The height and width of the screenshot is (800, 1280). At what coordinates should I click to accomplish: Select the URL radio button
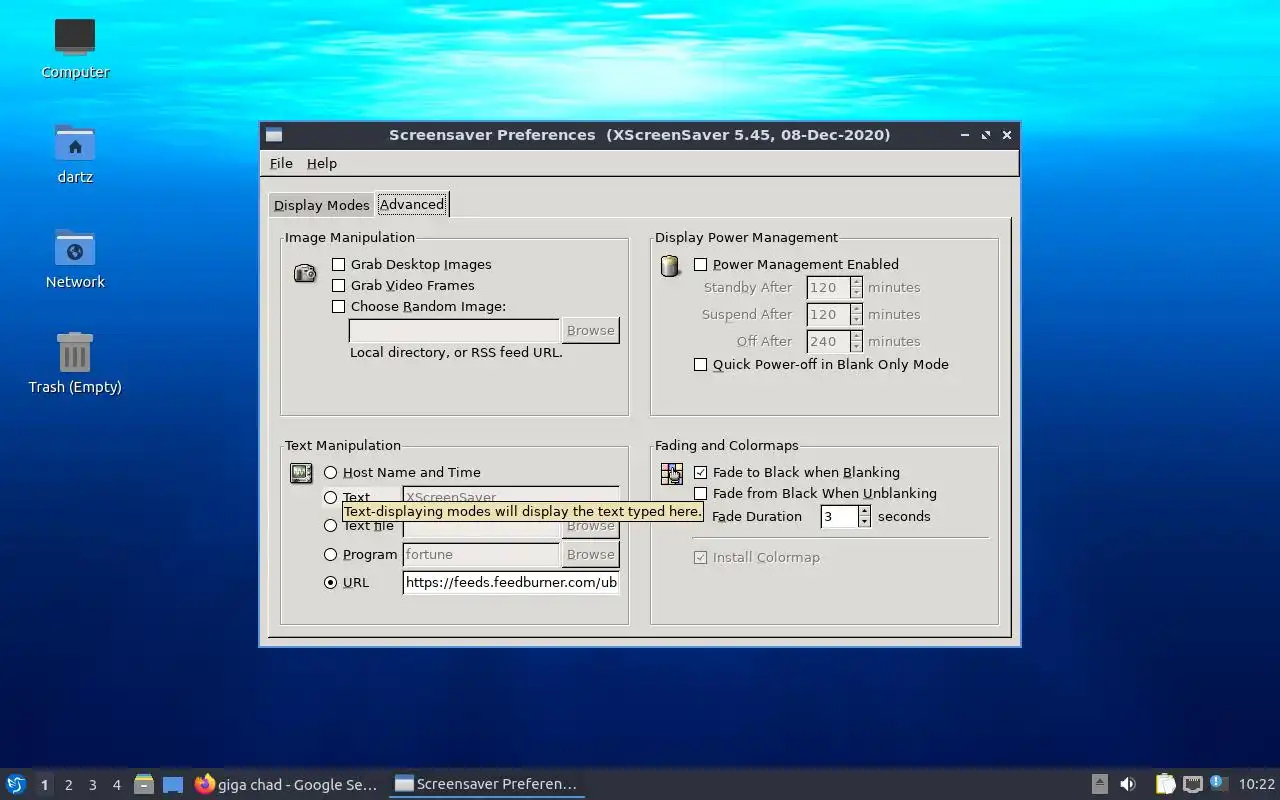tap(330, 583)
